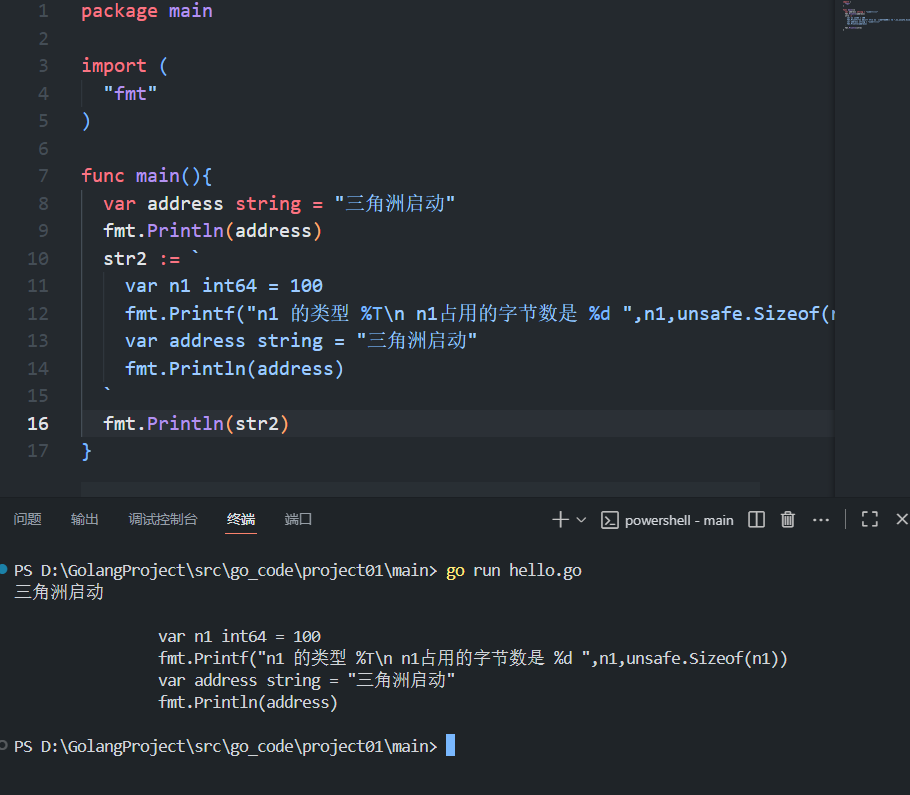Click on "func main(){" in the editor
The height and width of the screenshot is (795, 910).
[x=147, y=176]
